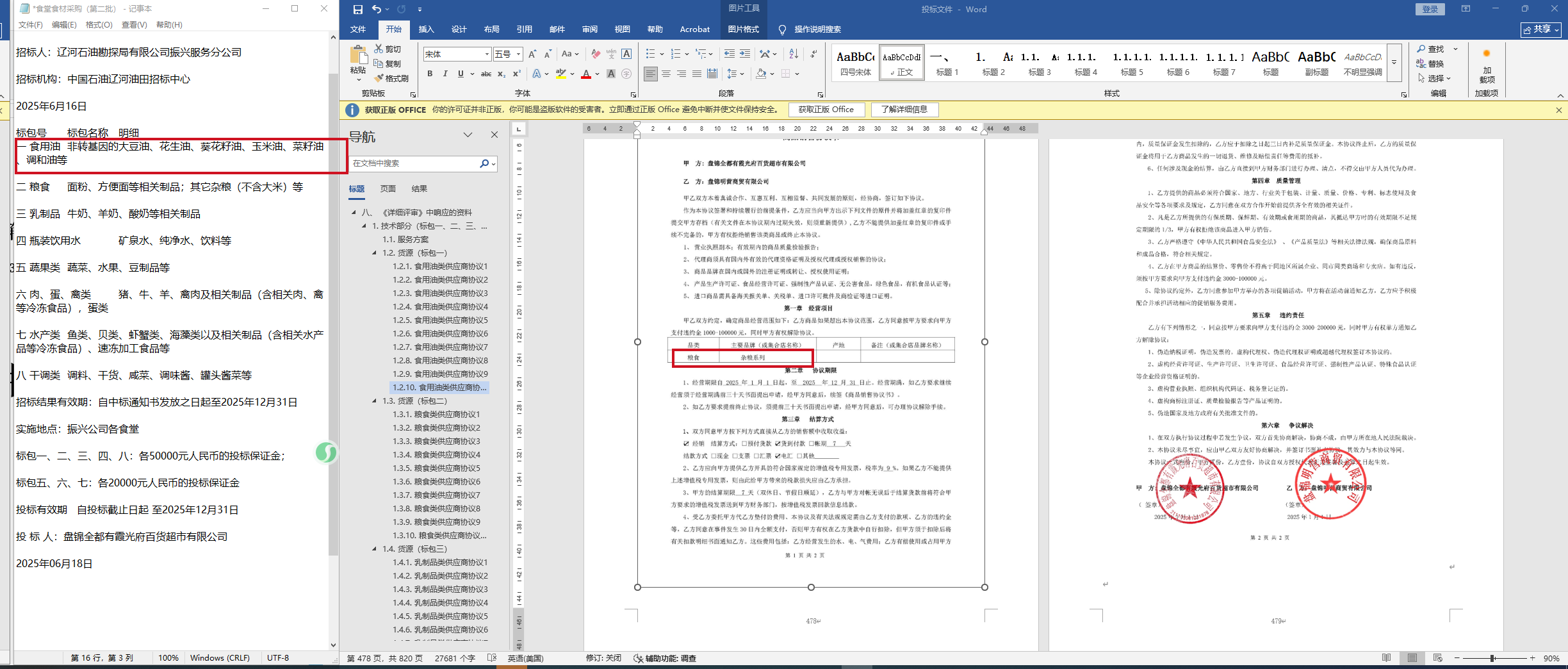Open the font size dropdown showing 五号
Viewport: 1568px width, 669px height.
[518, 54]
